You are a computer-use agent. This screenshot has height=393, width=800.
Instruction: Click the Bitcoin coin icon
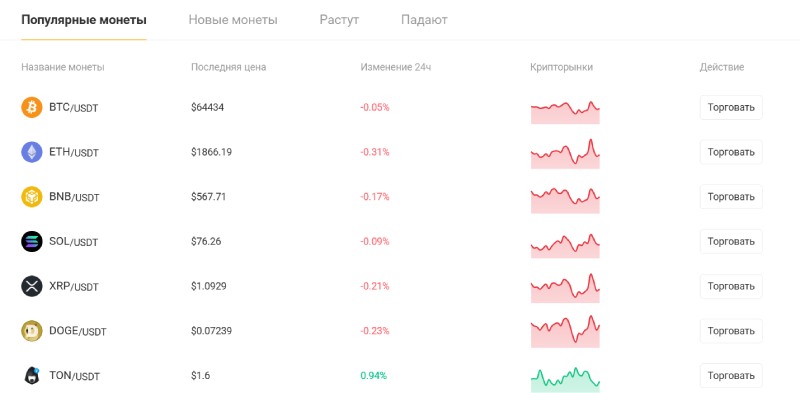coord(32,108)
